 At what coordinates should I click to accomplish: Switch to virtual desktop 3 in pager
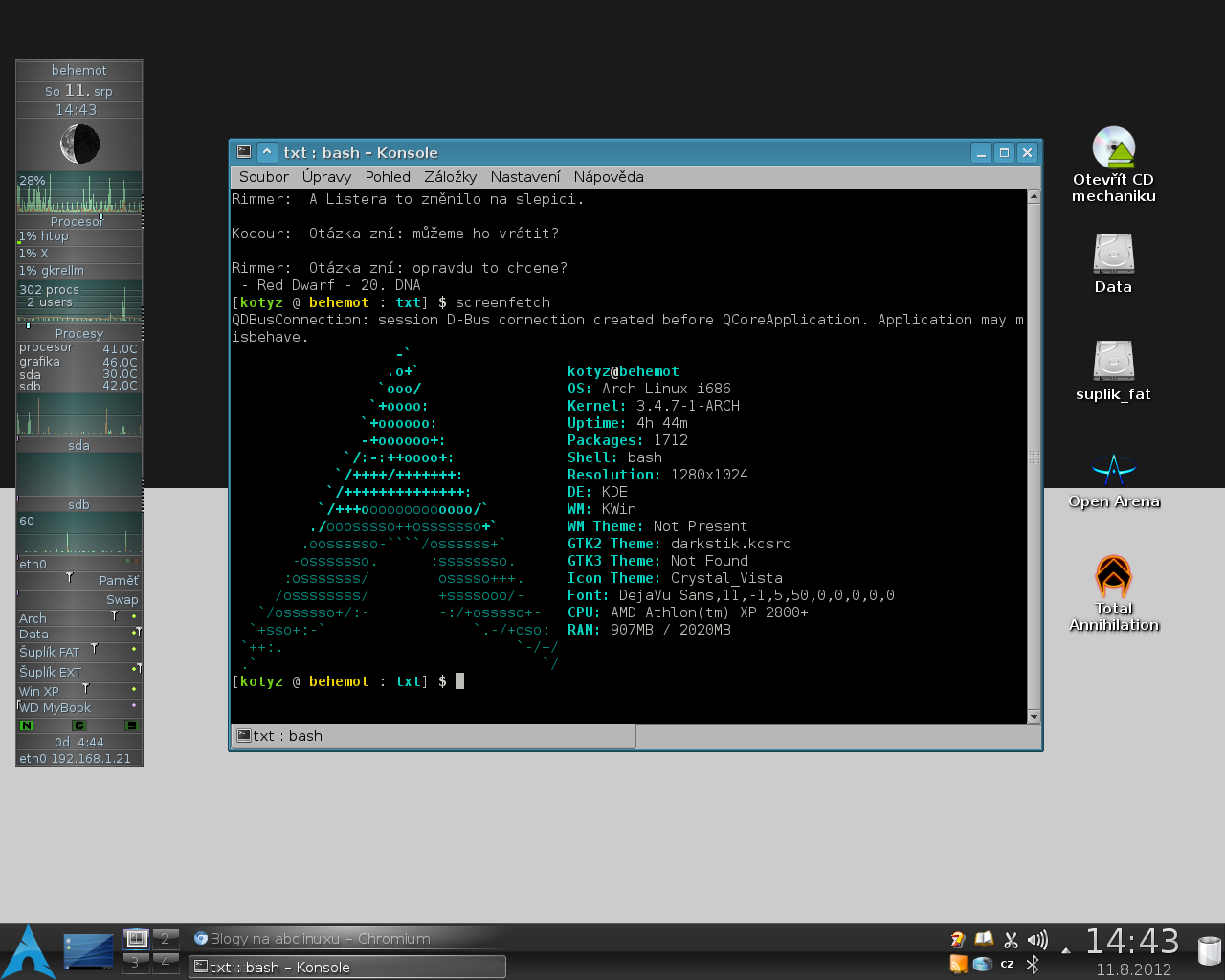(136, 962)
